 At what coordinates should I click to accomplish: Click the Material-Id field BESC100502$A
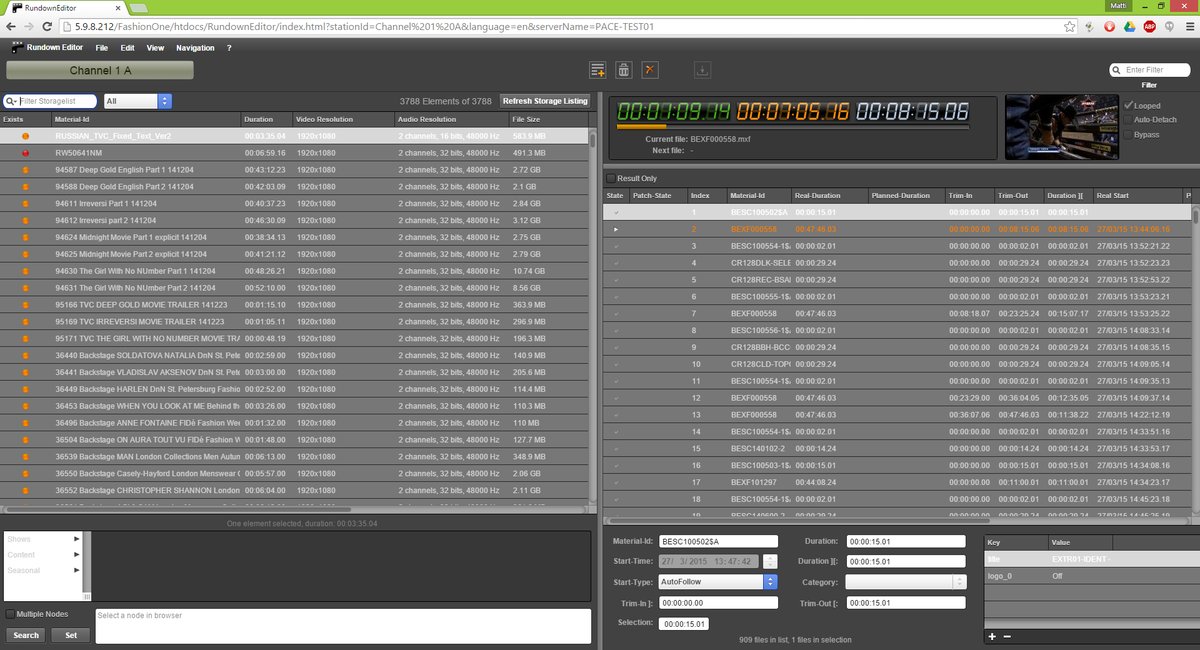pyautogui.click(x=718, y=541)
